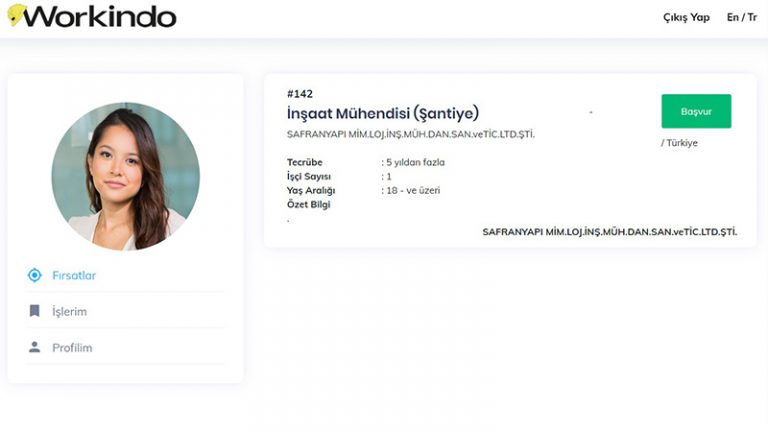Screen dimensions: 768x432
Task: Click the Workindo logo
Action: point(92,16)
